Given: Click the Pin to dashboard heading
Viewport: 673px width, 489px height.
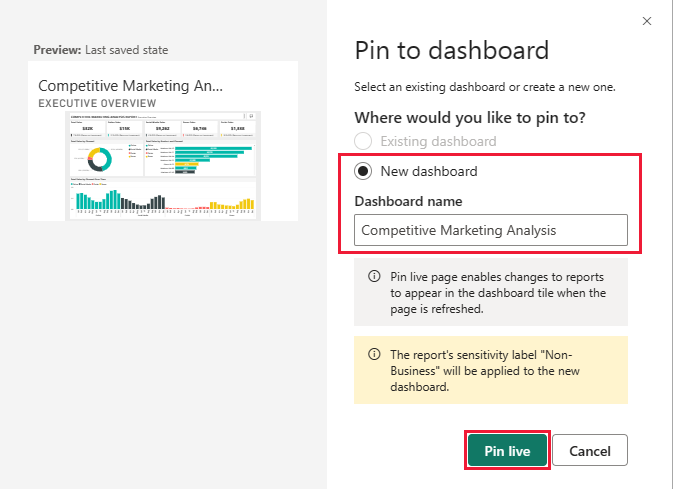Looking at the screenshot, I should (x=452, y=50).
